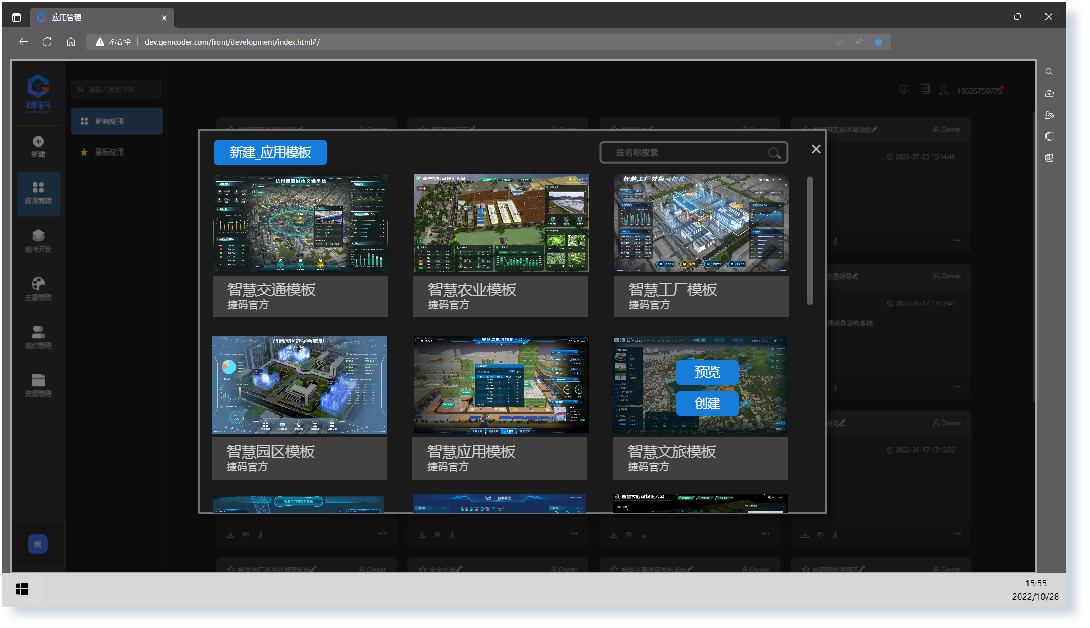Go to the browser home page
1090x628 pixels.
71,42
